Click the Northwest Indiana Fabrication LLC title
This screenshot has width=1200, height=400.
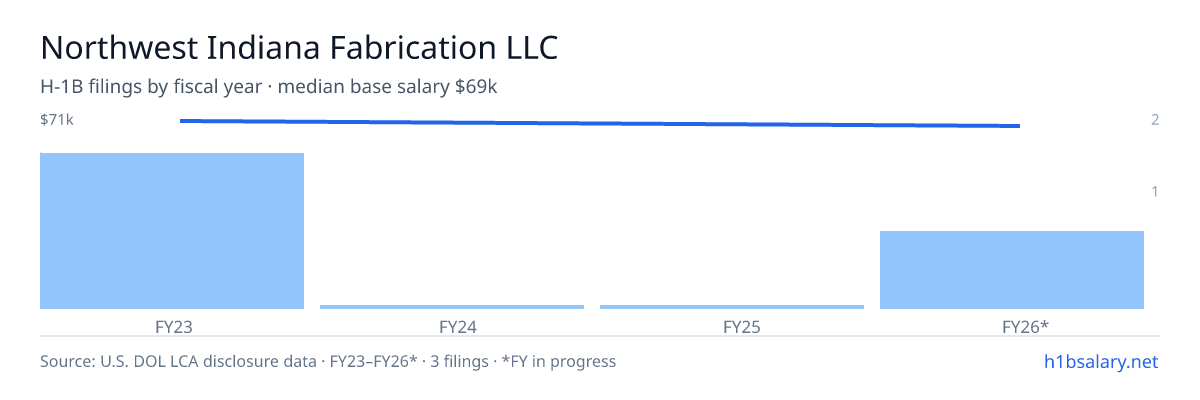(299, 47)
